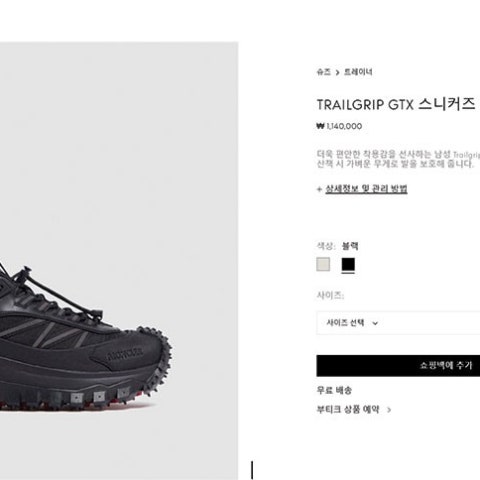Click the black Trailgrip sneaker image

[85, 337]
